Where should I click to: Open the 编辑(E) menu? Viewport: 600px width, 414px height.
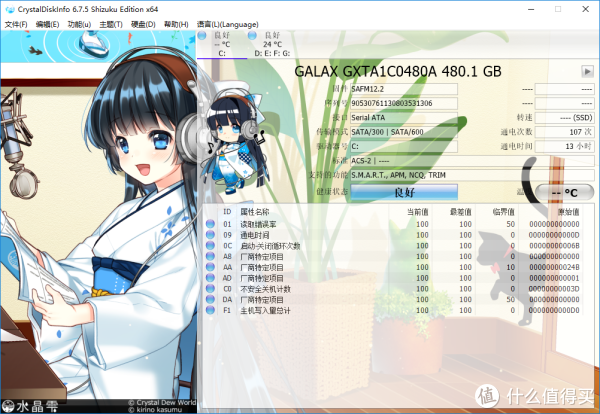coord(47,24)
